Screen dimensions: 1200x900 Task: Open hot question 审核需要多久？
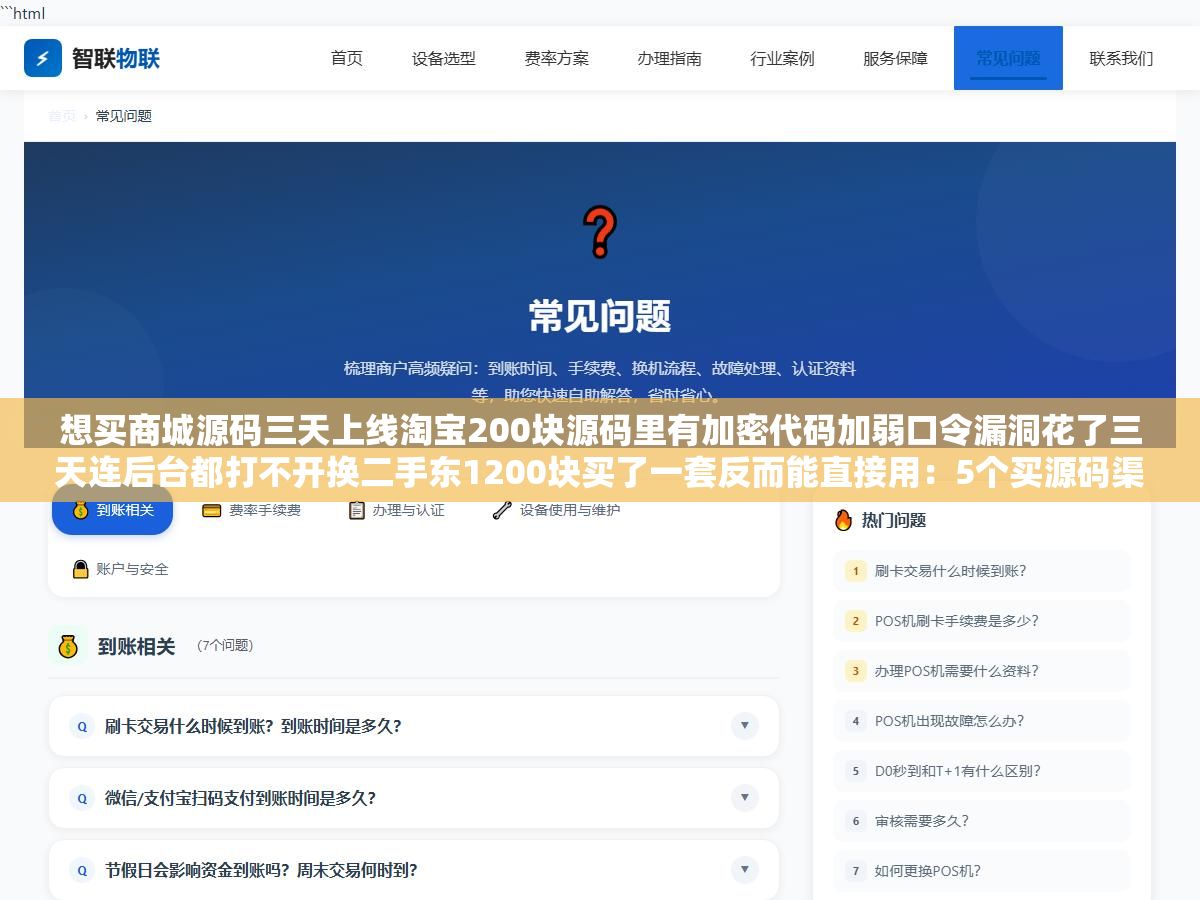coord(982,821)
